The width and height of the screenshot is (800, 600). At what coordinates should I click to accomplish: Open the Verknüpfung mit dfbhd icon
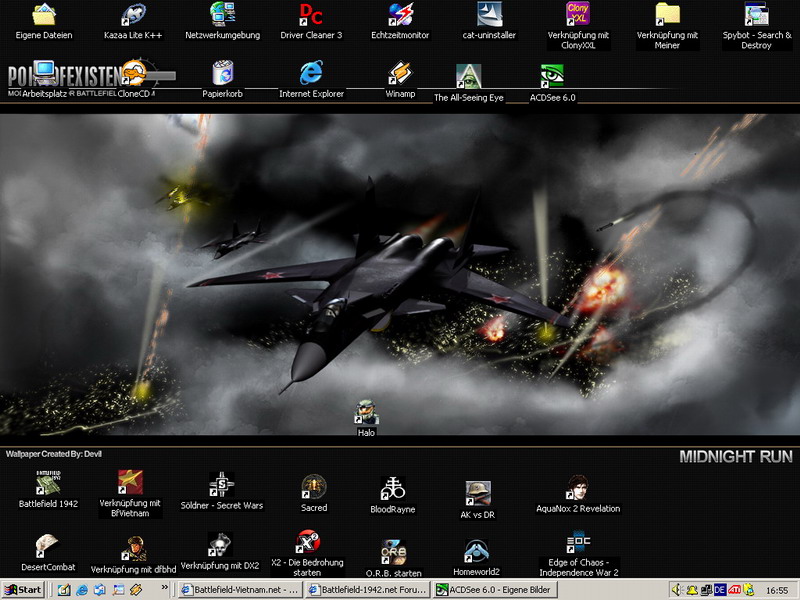coord(133,548)
